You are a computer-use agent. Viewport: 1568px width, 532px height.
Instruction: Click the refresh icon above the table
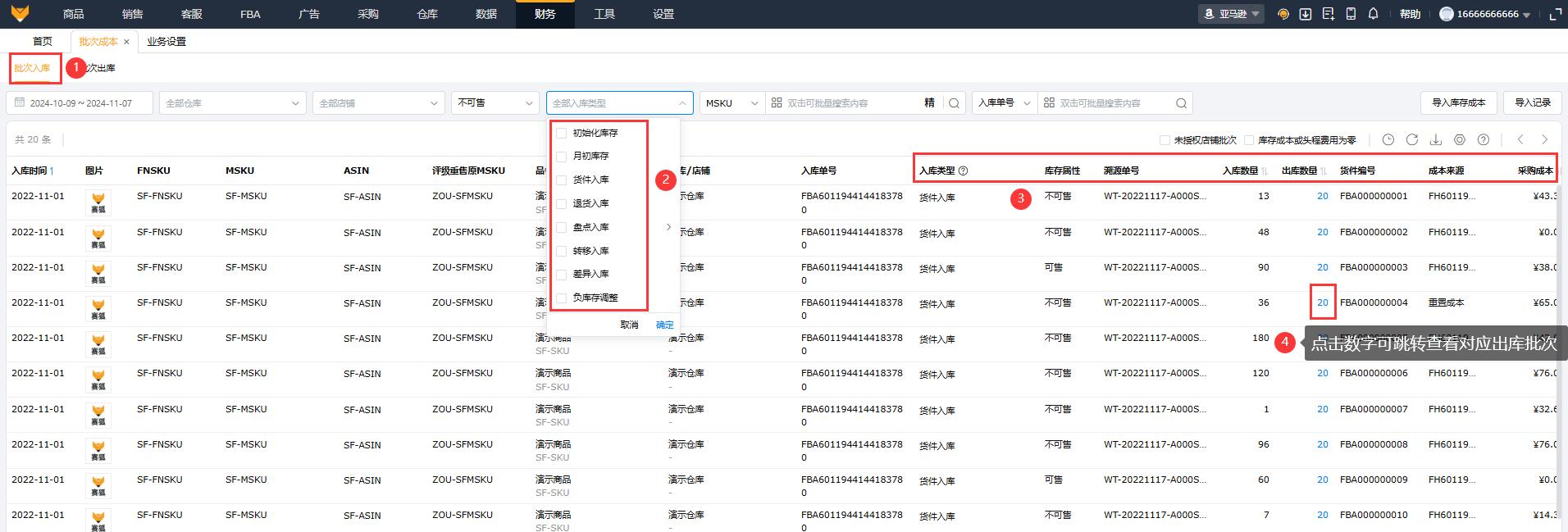coord(1412,139)
